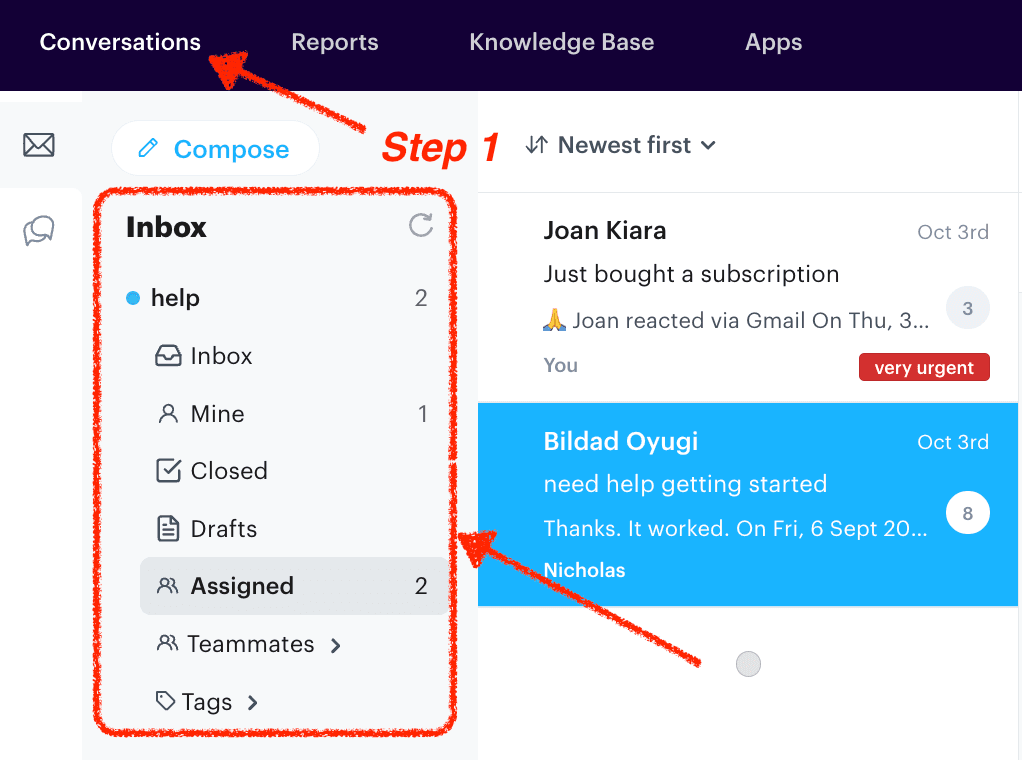This screenshot has width=1022, height=760.
Task: Switch to the Reports tab
Action: coord(334,42)
